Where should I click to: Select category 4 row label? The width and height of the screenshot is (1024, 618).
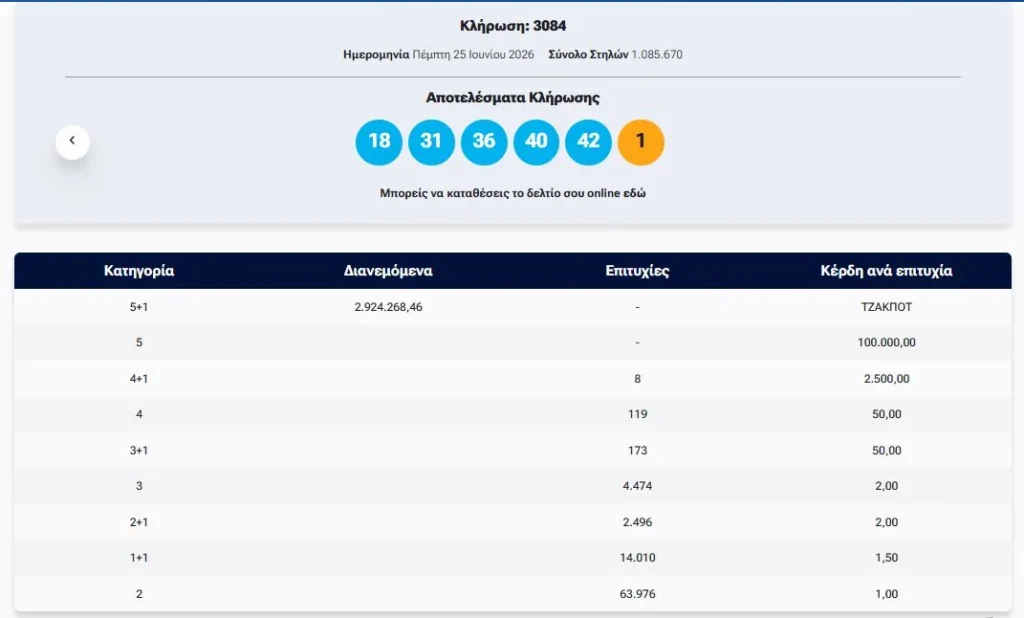point(139,414)
